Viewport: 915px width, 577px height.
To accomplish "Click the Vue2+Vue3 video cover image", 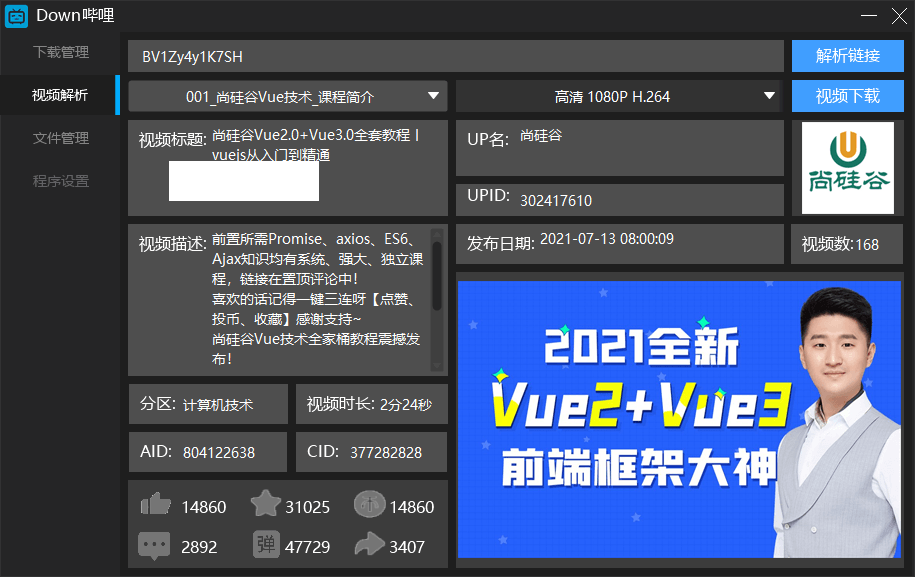I will click(x=679, y=419).
